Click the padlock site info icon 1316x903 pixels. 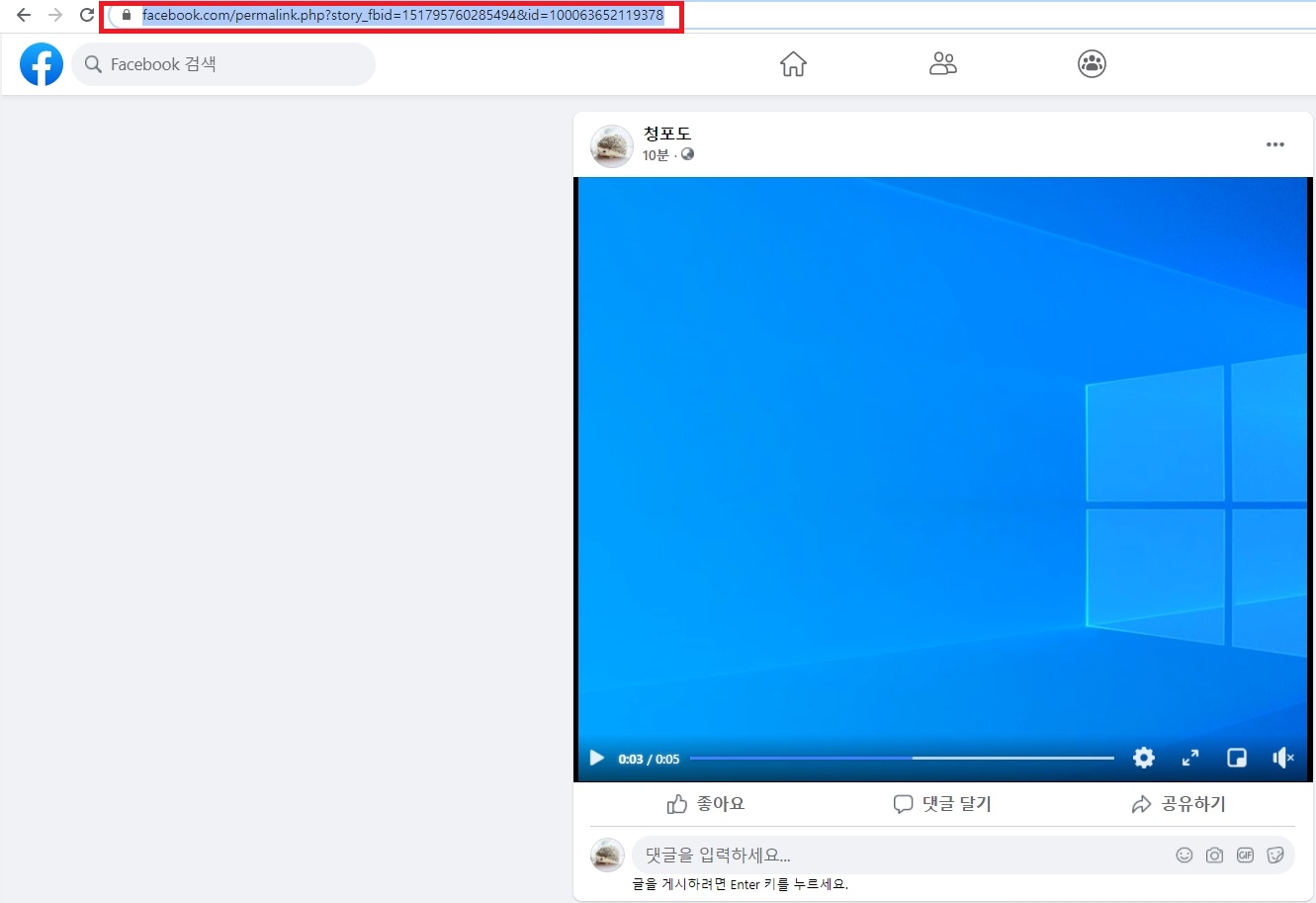tap(127, 15)
